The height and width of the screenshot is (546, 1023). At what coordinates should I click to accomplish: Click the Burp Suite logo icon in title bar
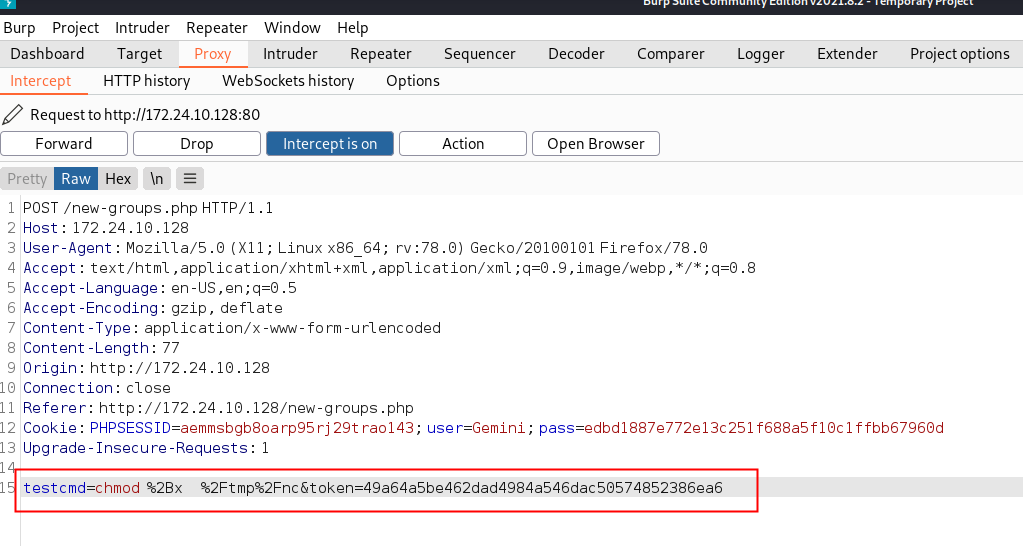[x=8, y=4]
